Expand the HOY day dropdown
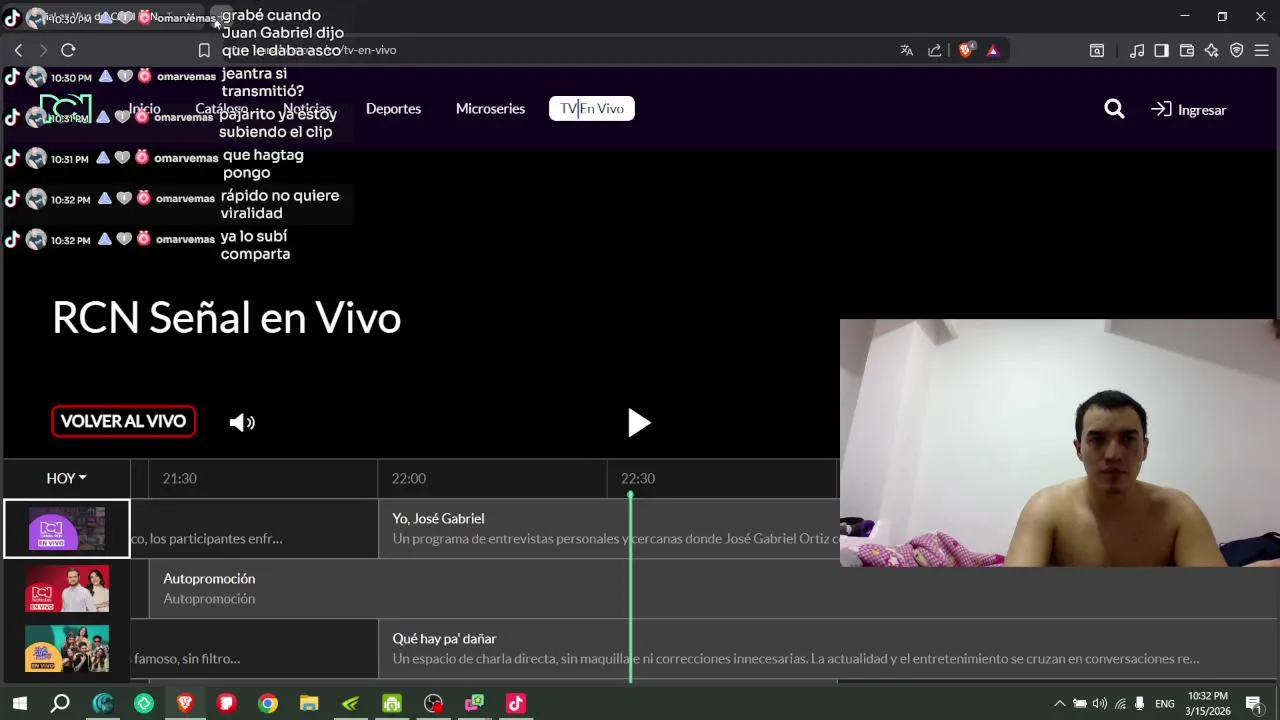The width and height of the screenshot is (1280, 720). 66,478
